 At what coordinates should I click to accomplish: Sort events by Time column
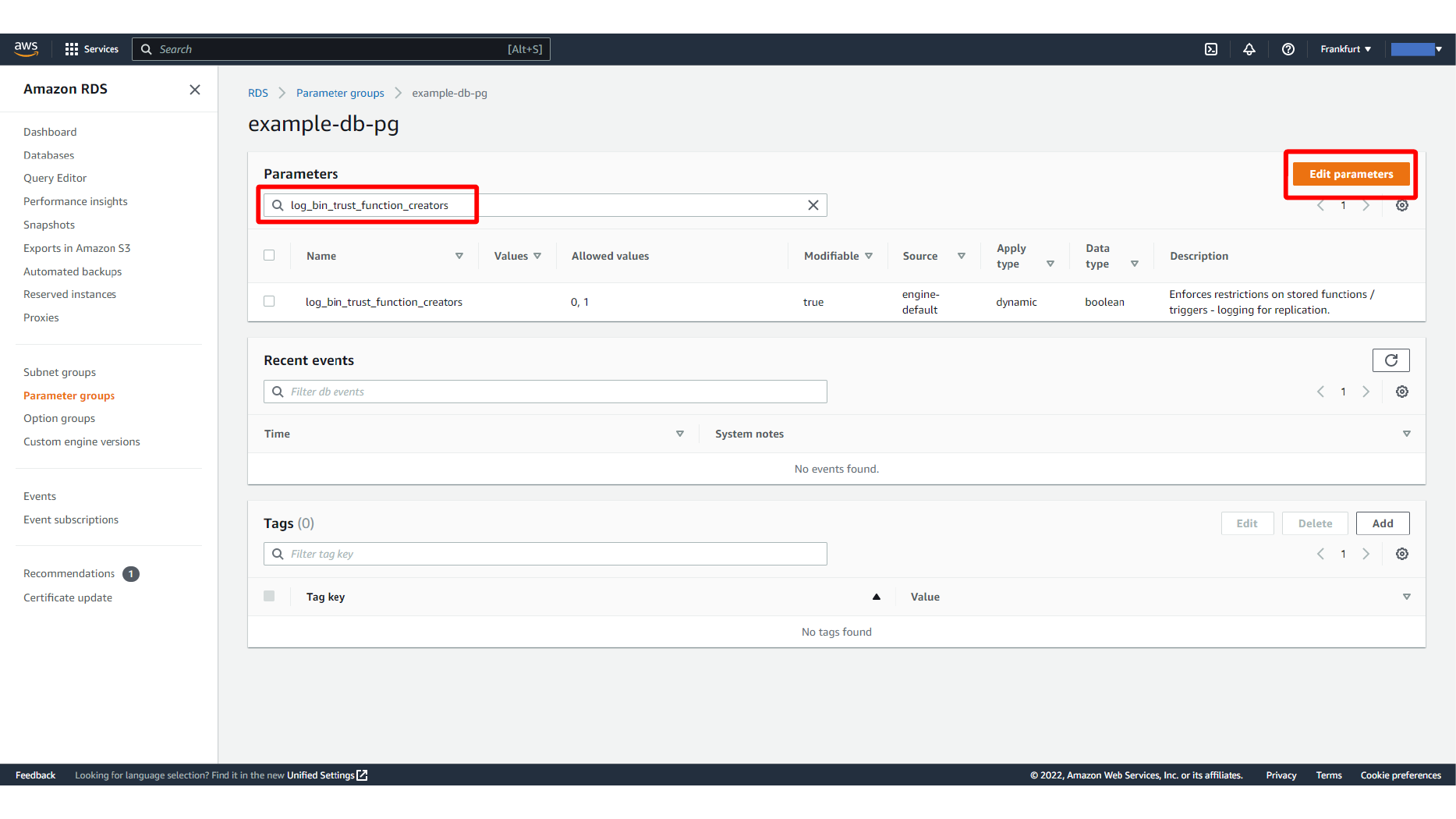click(680, 434)
